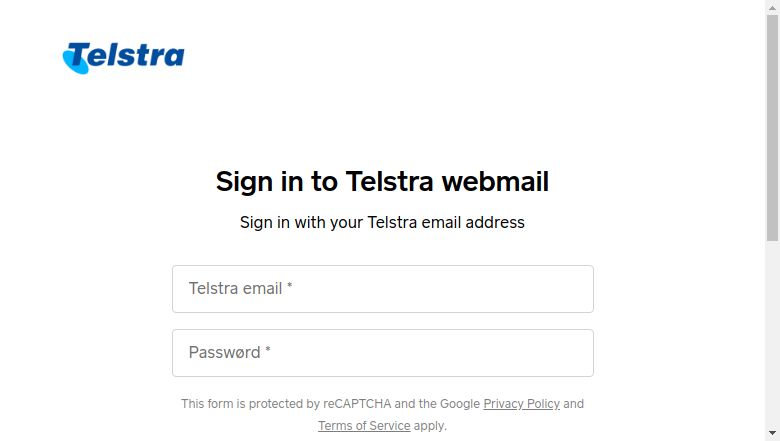Click the word reCAPTCHA in the notice

[x=357, y=404]
